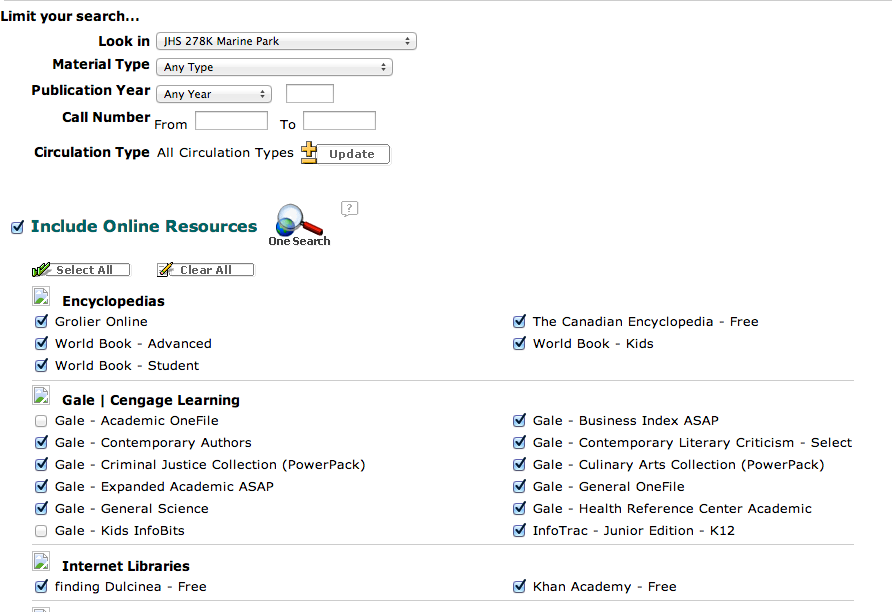Uncheck The Canadian Encyclopedia - Free
Image resolution: width=892 pixels, height=612 pixels.
pyautogui.click(x=519, y=322)
